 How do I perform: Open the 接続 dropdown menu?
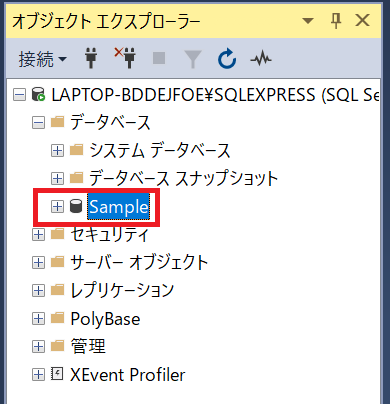[x=42, y=59]
